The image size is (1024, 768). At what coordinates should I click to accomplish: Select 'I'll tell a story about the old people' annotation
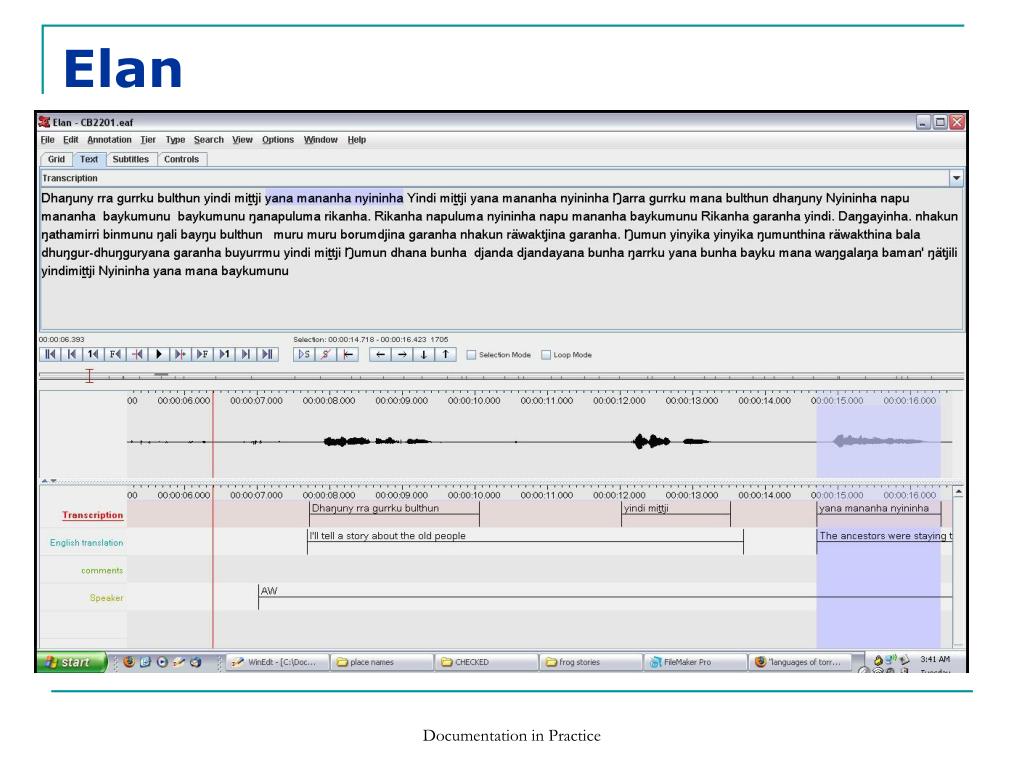[x=526, y=541]
